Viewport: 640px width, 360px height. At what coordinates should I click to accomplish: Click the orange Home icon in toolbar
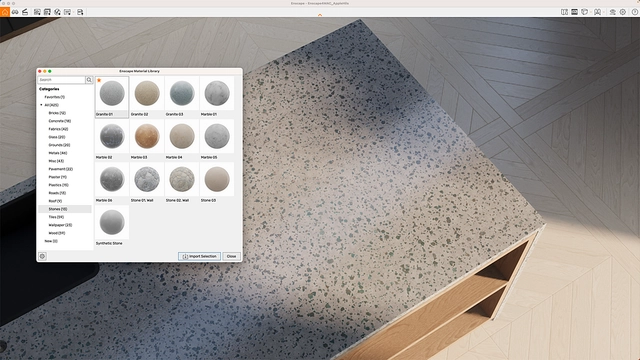point(4,12)
